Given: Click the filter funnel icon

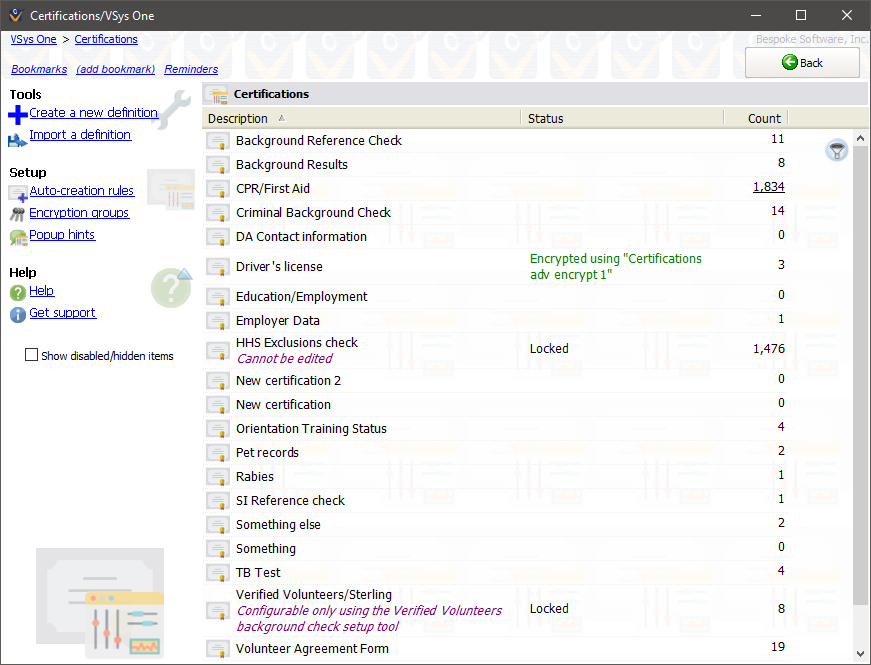Looking at the screenshot, I should pos(837,151).
